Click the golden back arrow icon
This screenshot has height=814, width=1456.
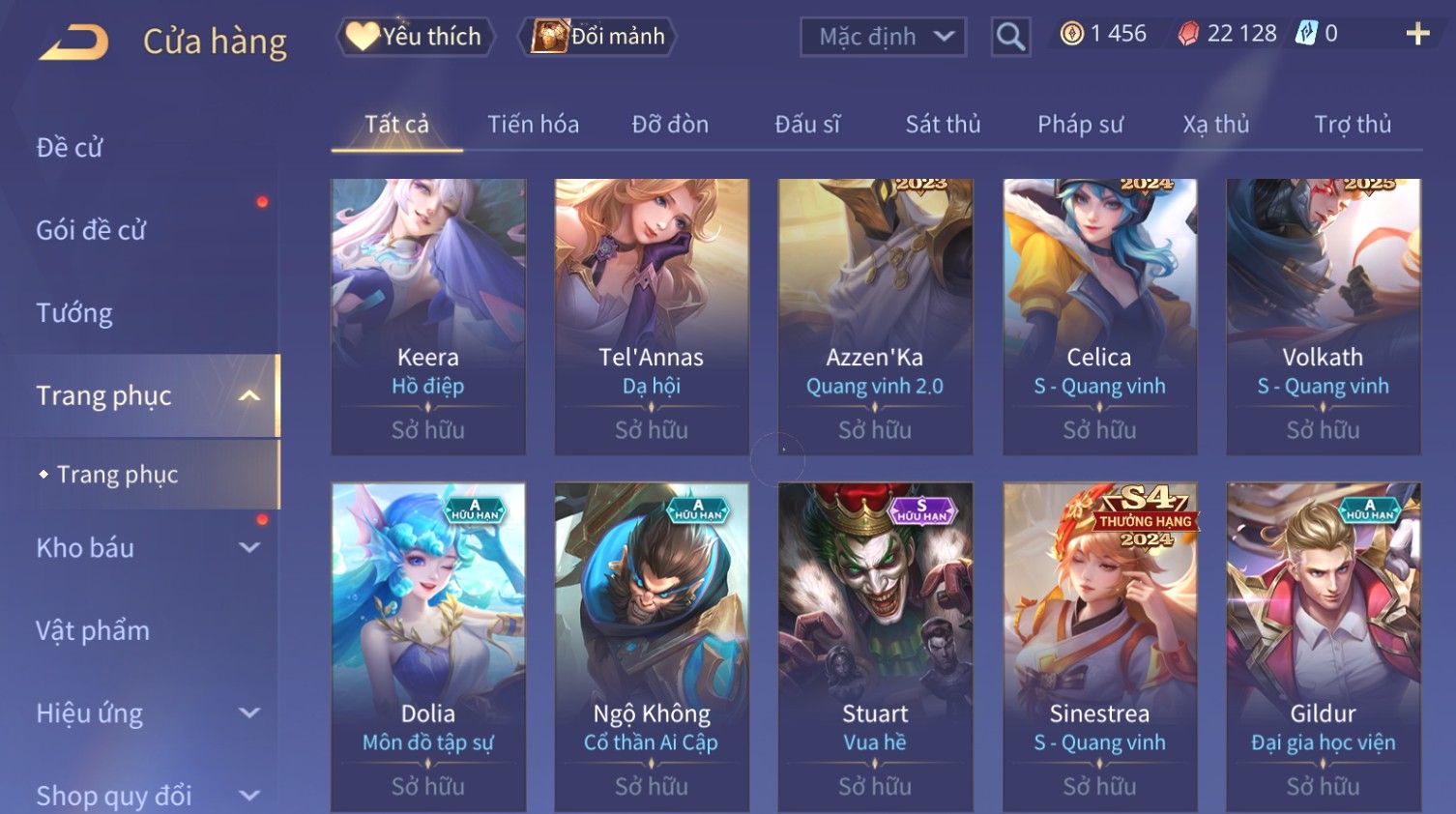point(74,43)
